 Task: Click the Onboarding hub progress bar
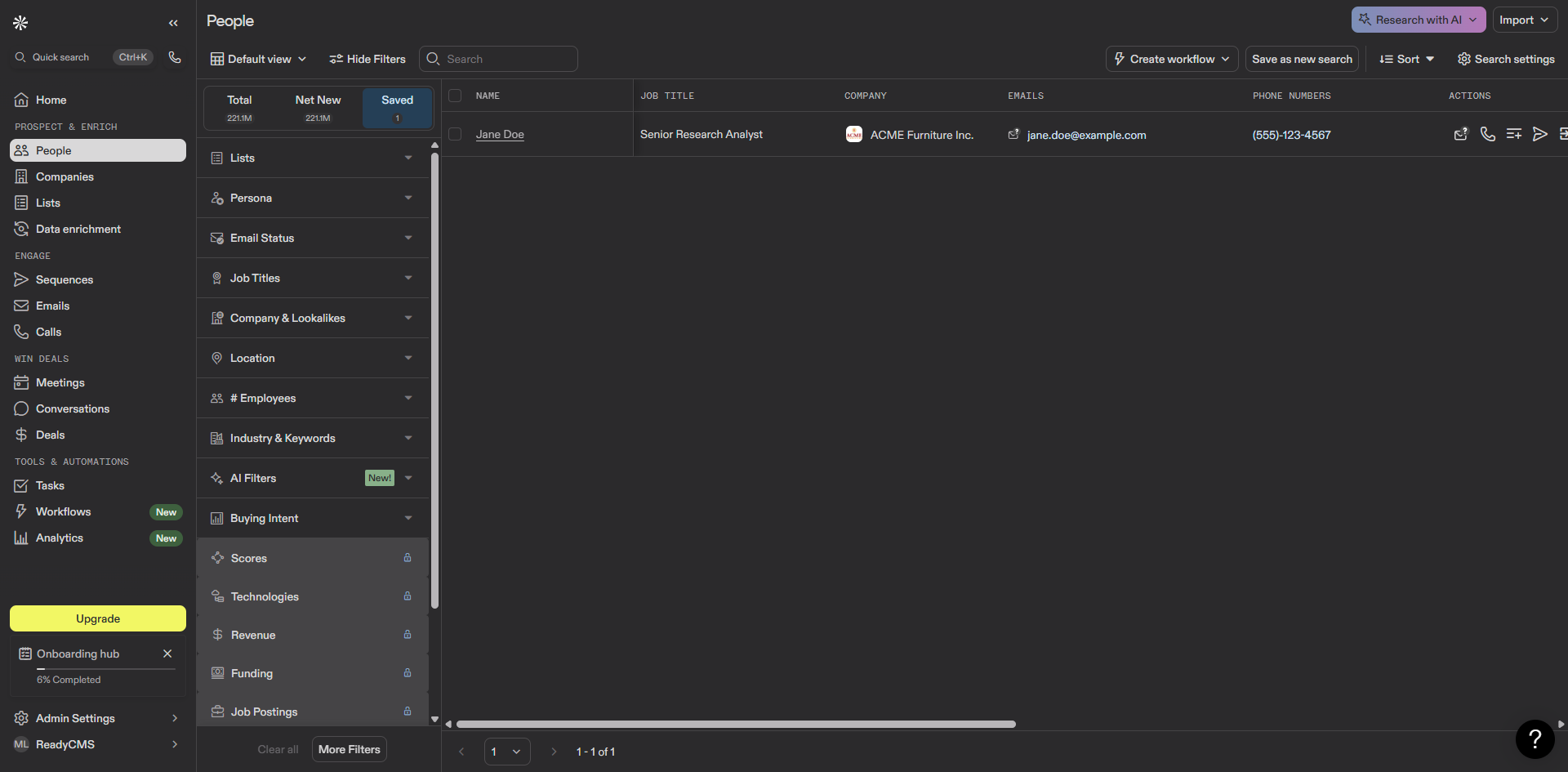point(106,669)
